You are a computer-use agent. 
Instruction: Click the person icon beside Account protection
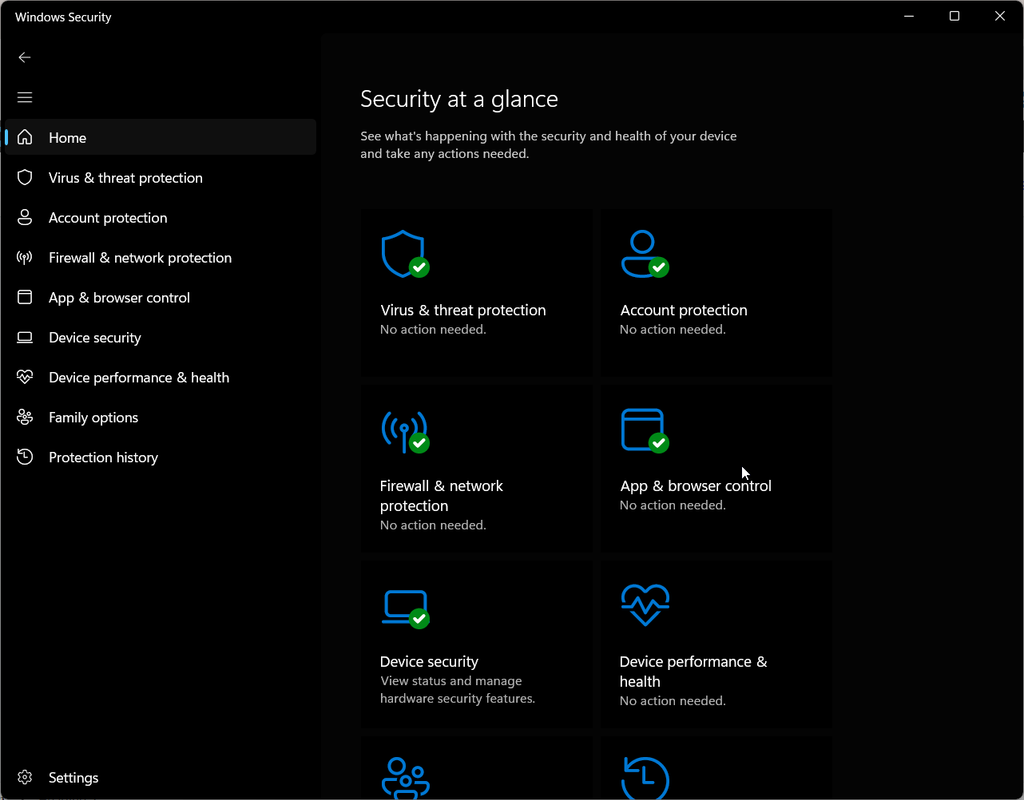click(25, 217)
